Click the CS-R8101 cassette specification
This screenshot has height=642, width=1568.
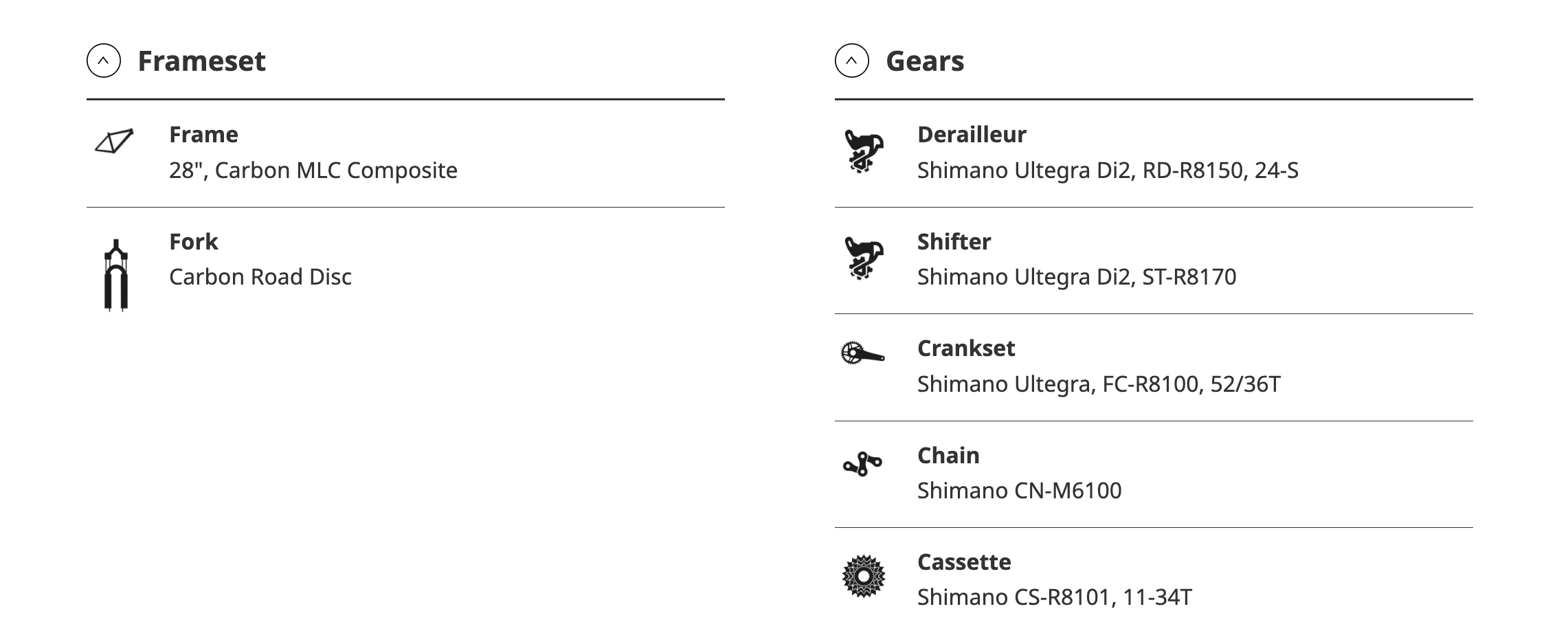coord(1054,597)
